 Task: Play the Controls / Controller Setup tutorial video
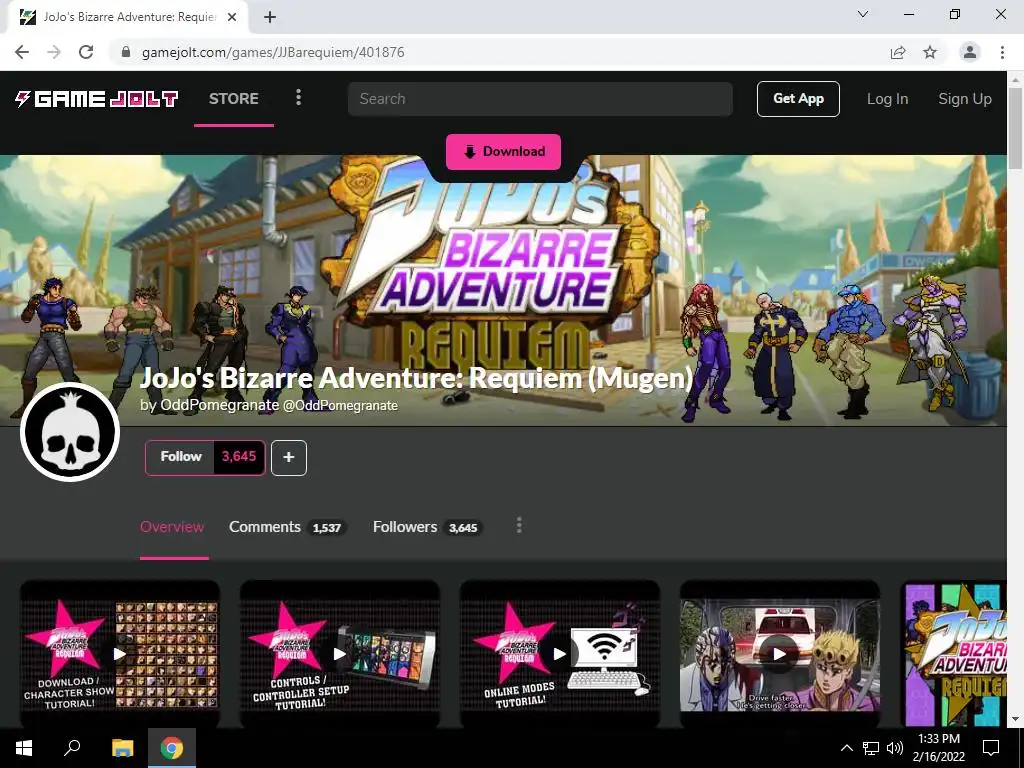click(340, 654)
